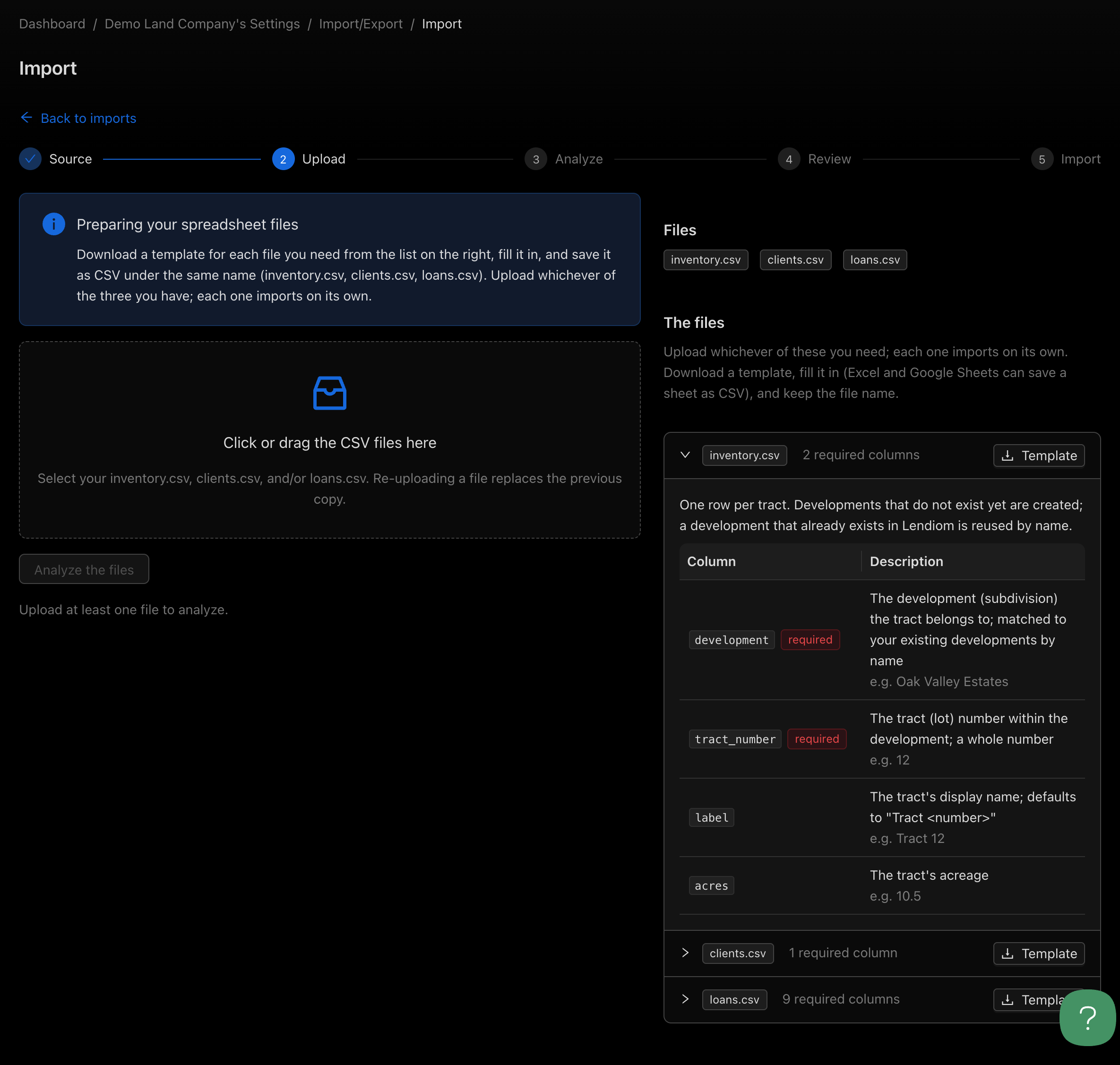The height and width of the screenshot is (1065, 1120).
Task: Click the '9 required columns' text
Action: pyautogui.click(x=841, y=1000)
